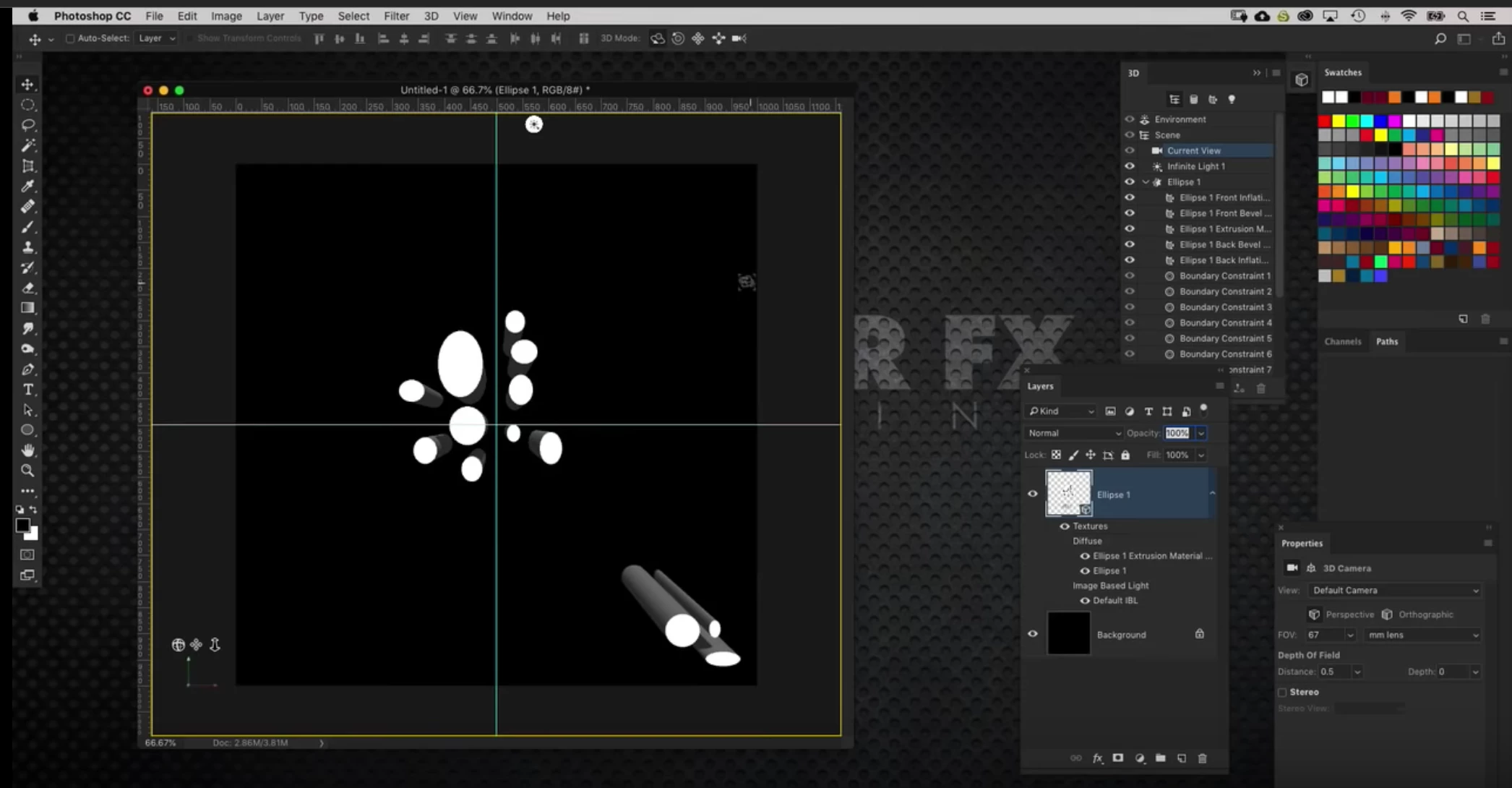Collapse the Ellipse 1 tree item

[x=1146, y=182]
